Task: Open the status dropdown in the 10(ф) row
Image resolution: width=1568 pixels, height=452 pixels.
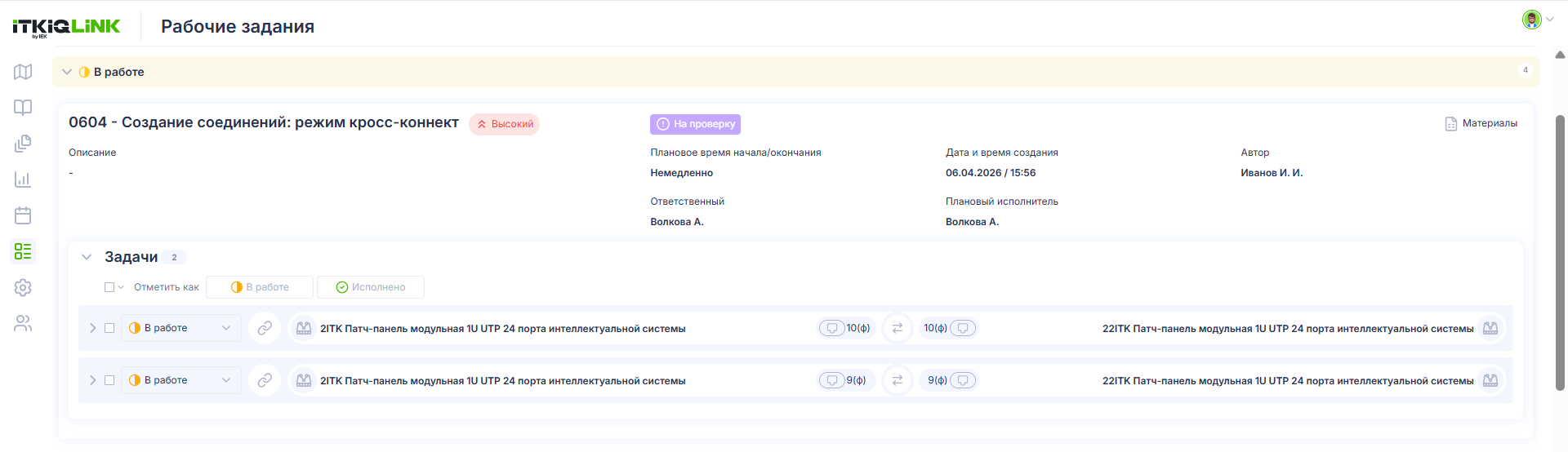Action: [x=181, y=328]
